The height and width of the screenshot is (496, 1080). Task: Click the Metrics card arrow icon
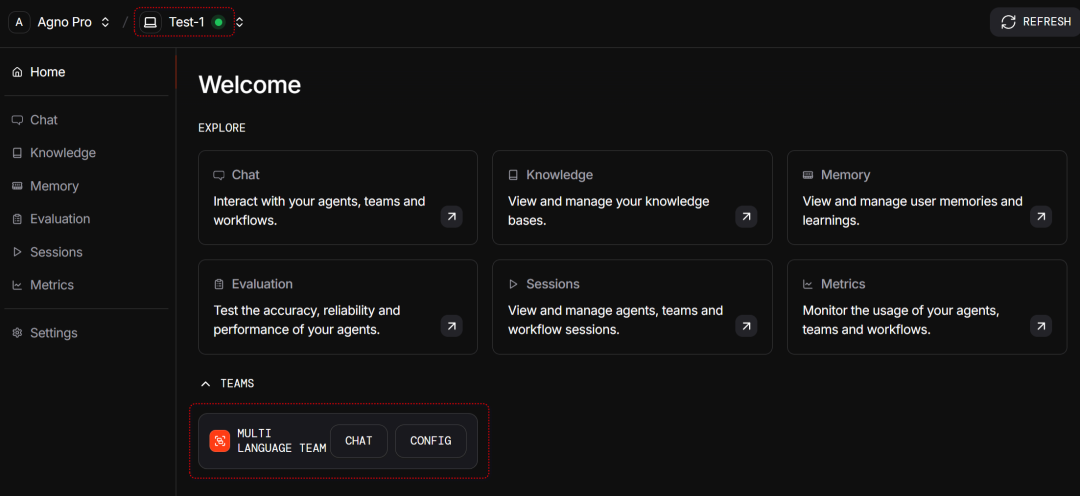pyautogui.click(x=1041, y=326)
